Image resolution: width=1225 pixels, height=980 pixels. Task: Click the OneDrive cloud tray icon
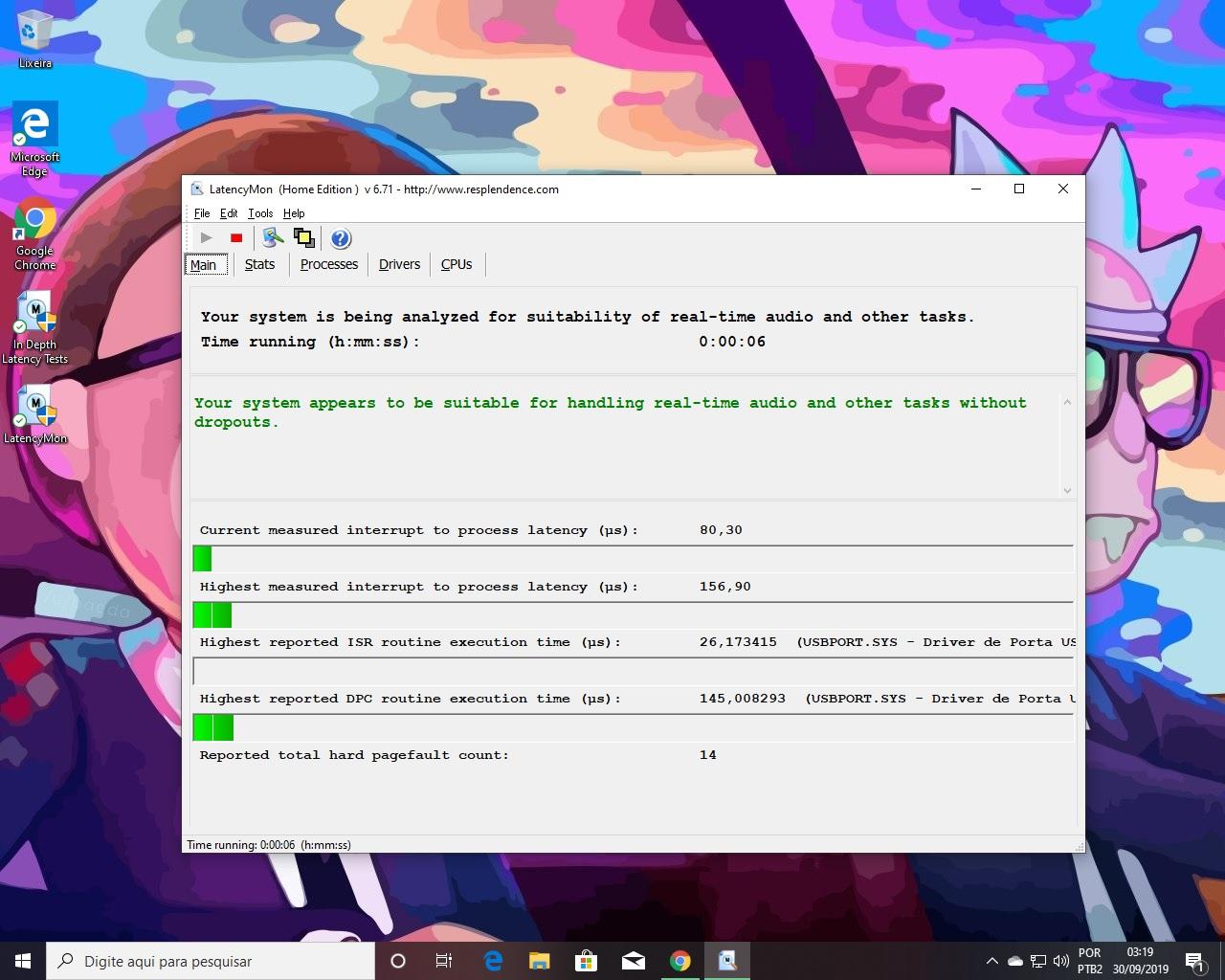(1015, 961)
